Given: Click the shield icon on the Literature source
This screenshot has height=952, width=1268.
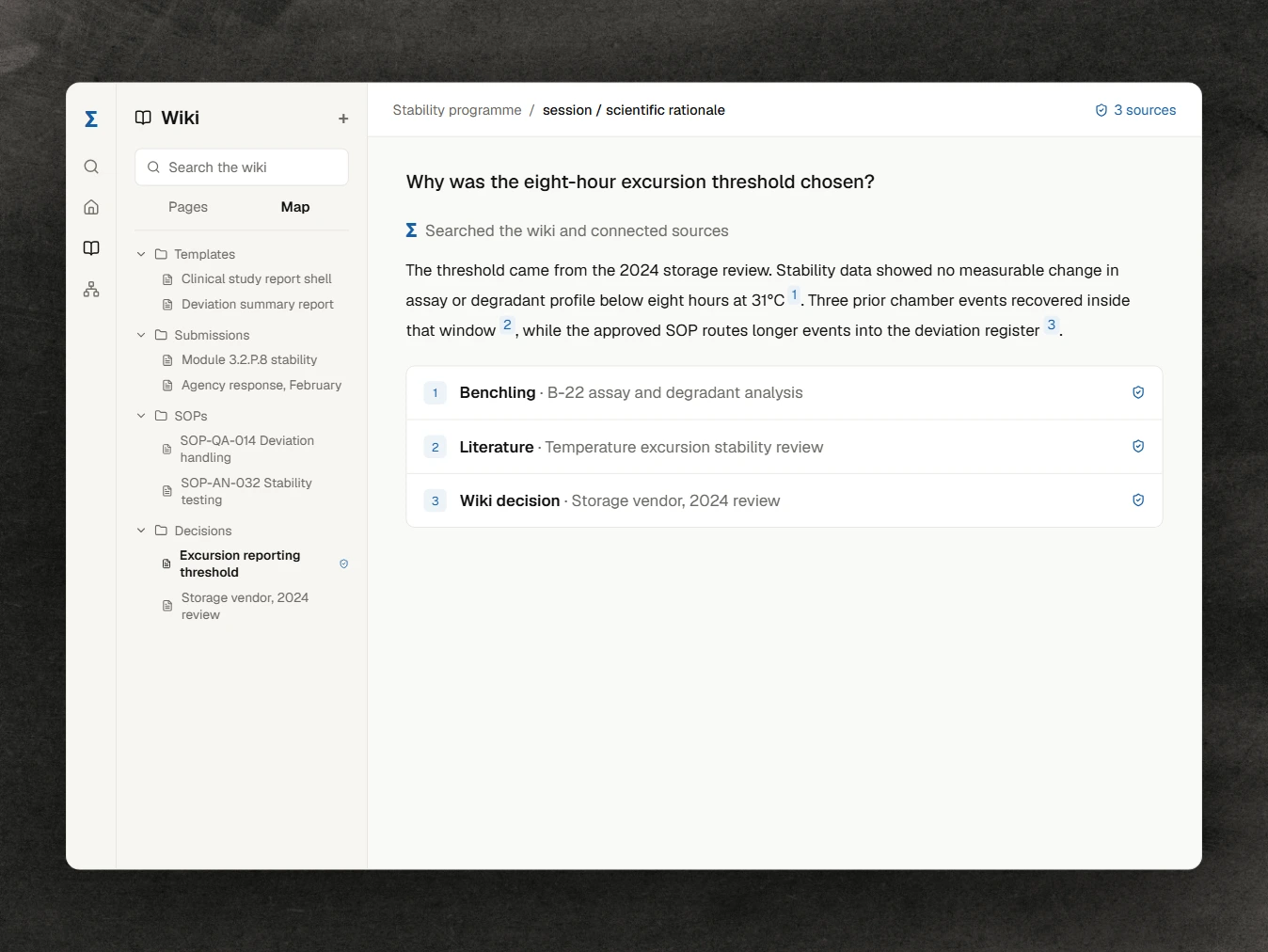Looking at the screenshot, I should pos(1138,447).
